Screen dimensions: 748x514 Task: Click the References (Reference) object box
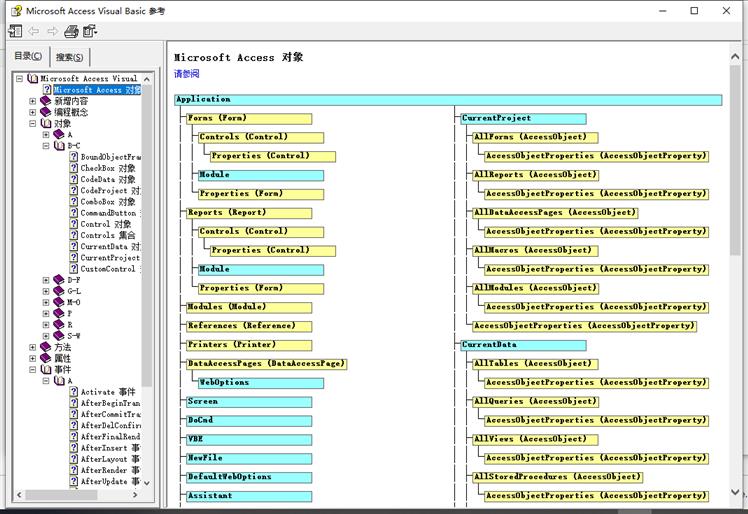[249, 326]
